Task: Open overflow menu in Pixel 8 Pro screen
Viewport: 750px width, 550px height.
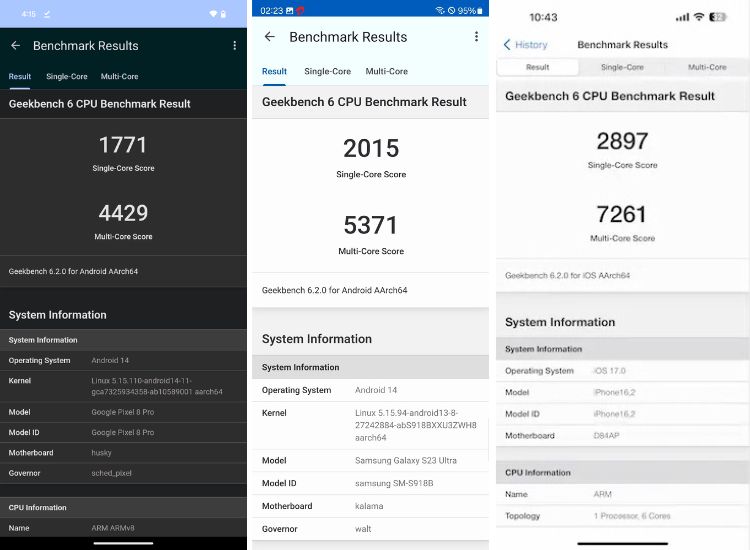Action: click(234, 45)
